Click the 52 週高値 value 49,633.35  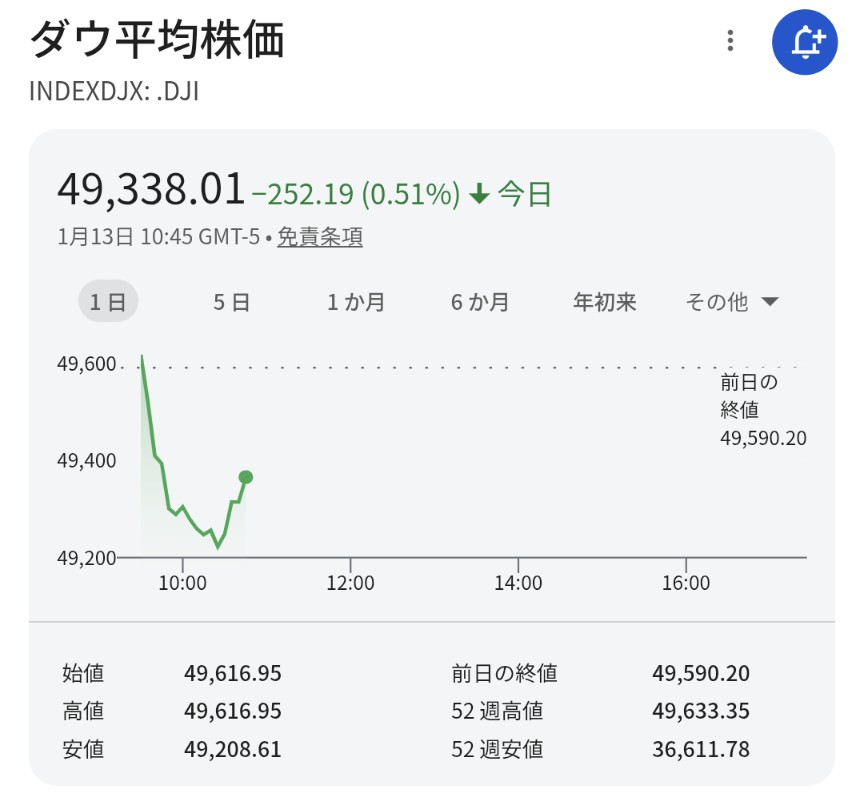(700, 711)
